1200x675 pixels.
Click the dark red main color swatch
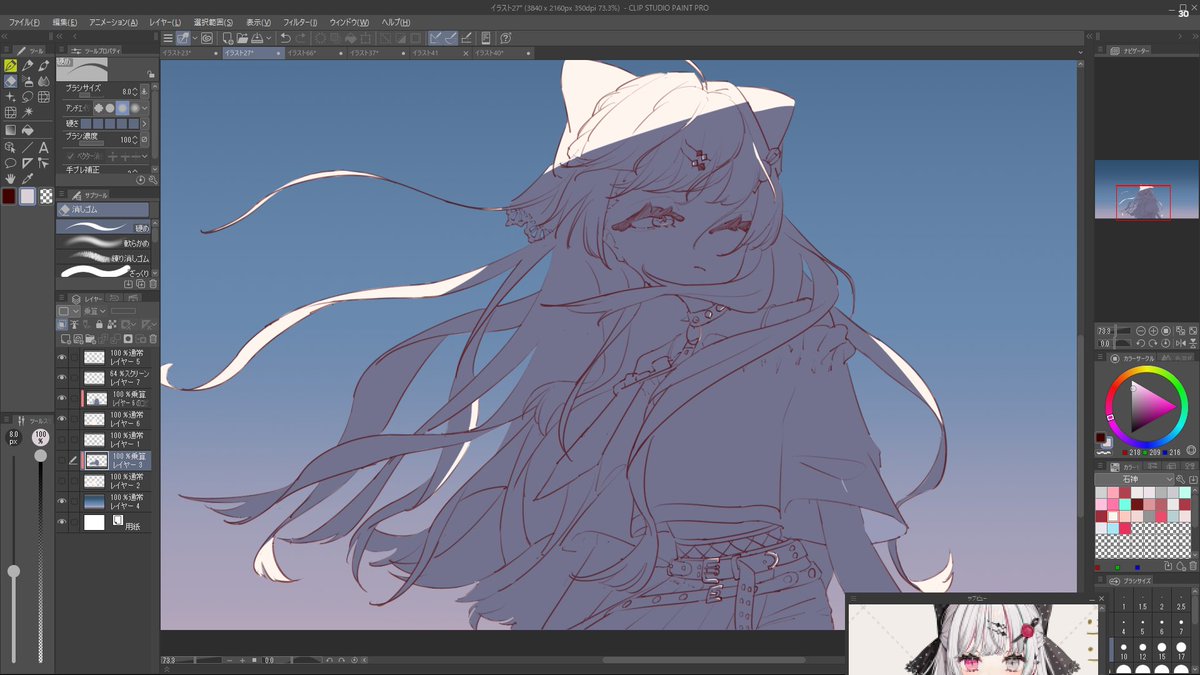(x=9, y=196)
